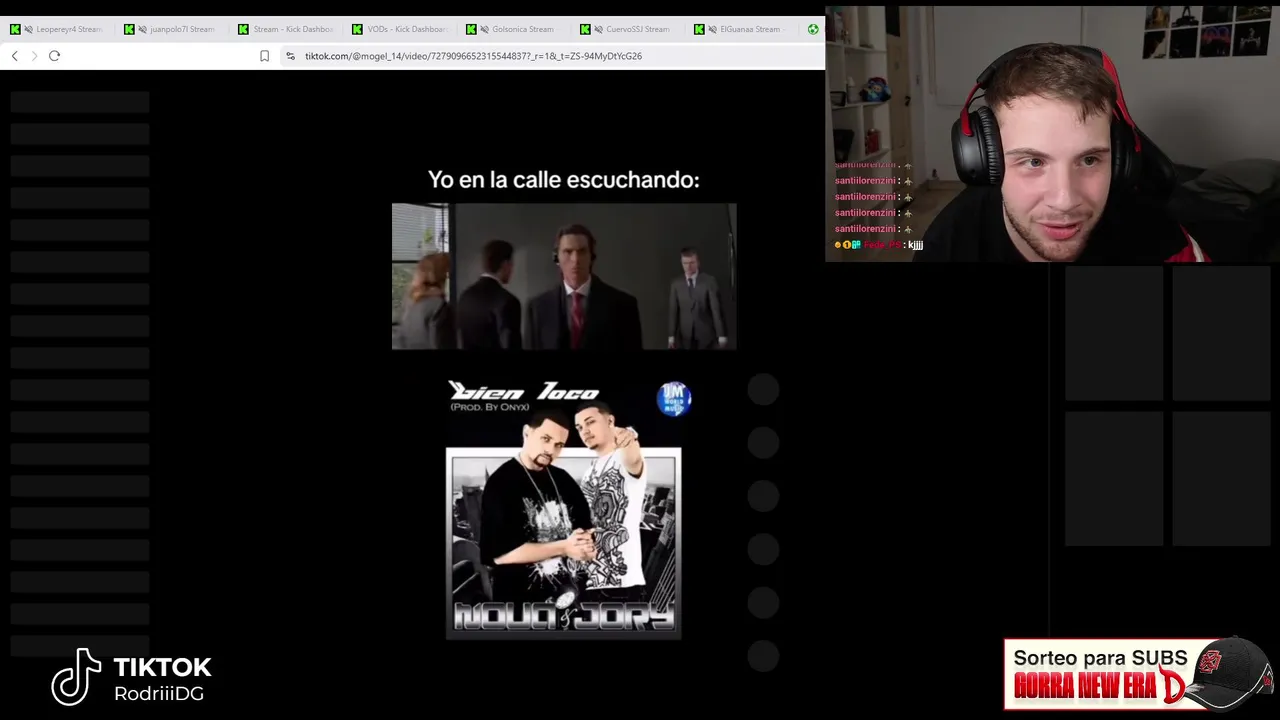Unmute the Golsonica Stream tab speaker icon
Screen dimensions: 1280x720
[x=485, y=29]
